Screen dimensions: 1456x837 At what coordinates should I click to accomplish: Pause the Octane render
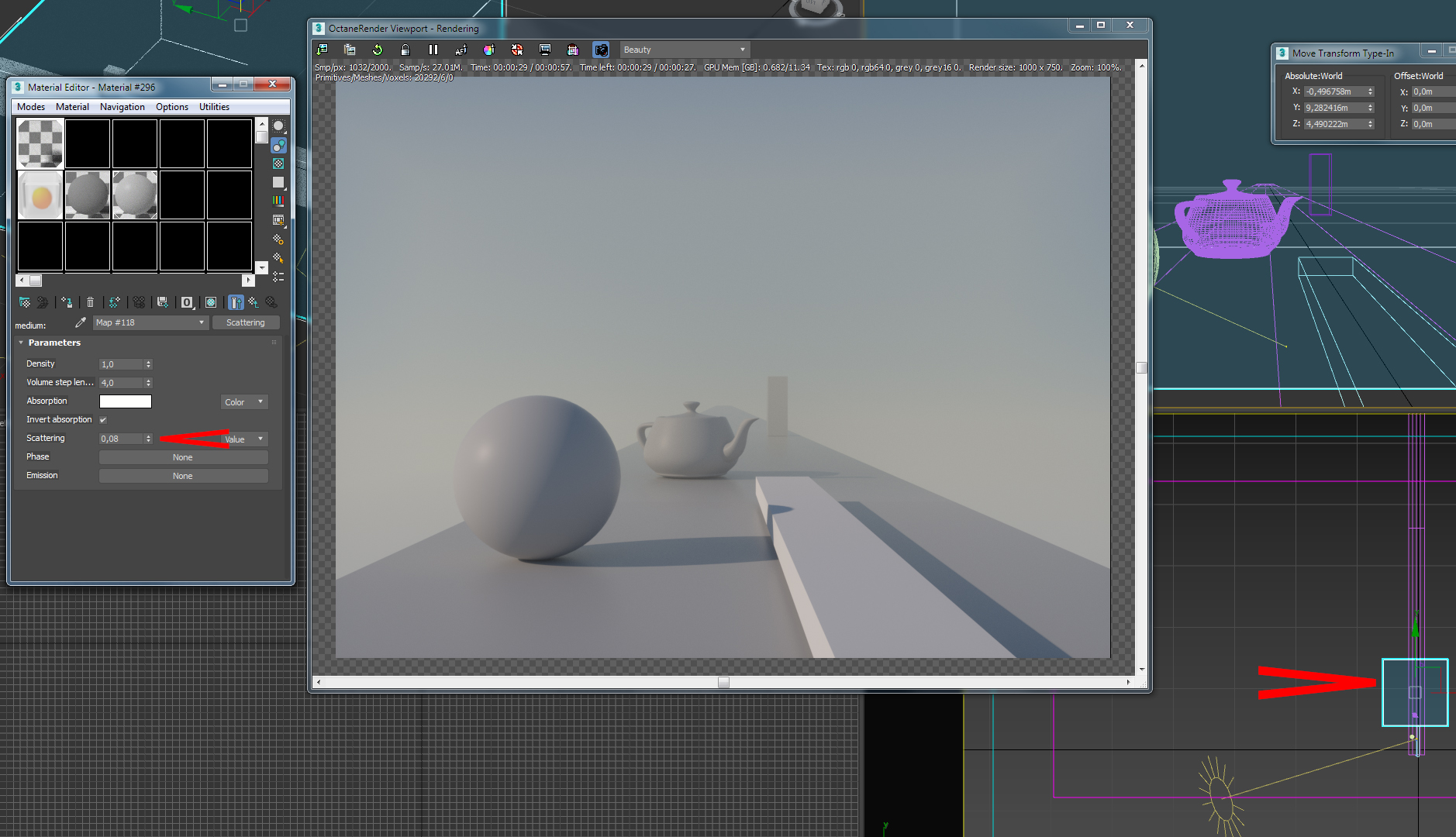pos(433,50)
